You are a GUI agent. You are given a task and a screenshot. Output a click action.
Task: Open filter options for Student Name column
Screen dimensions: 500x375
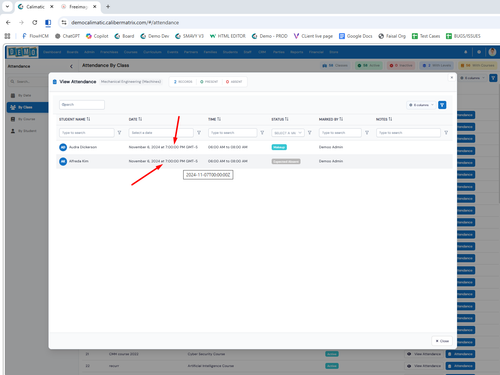click(119, 133)
